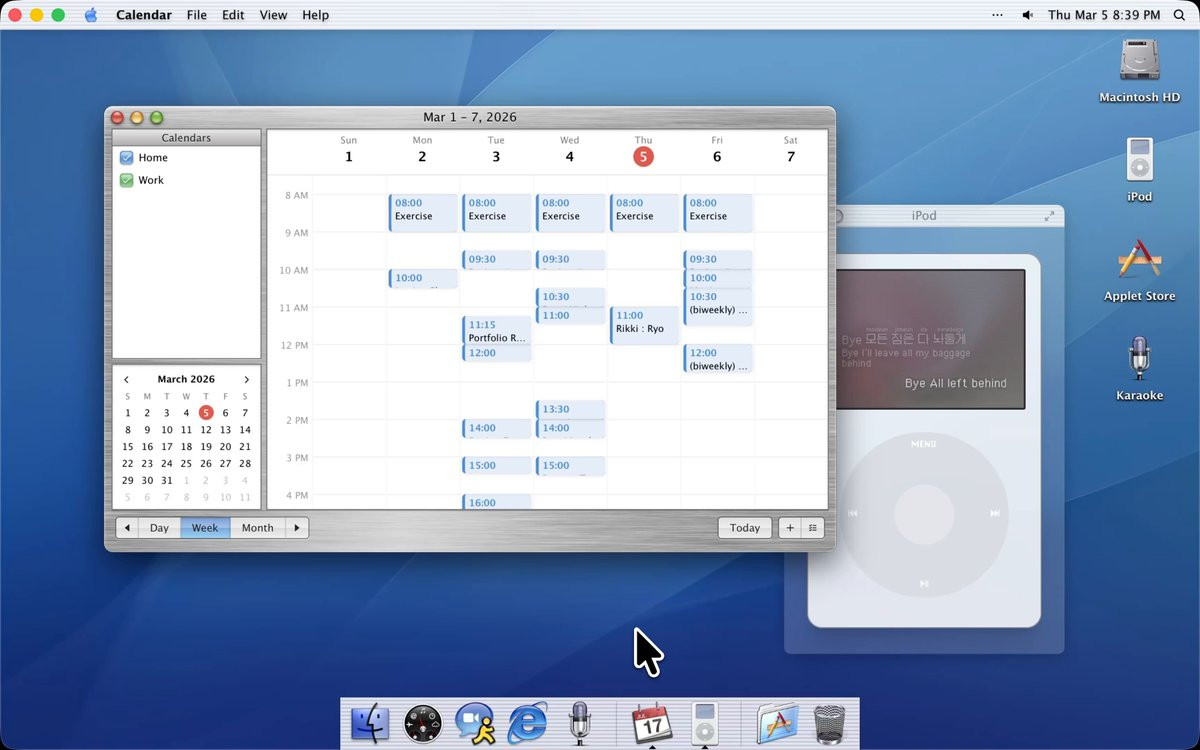Open Macintosh HD desktop icon
This screenshot has height=750, width=1200.
(x=1139, y=70)
